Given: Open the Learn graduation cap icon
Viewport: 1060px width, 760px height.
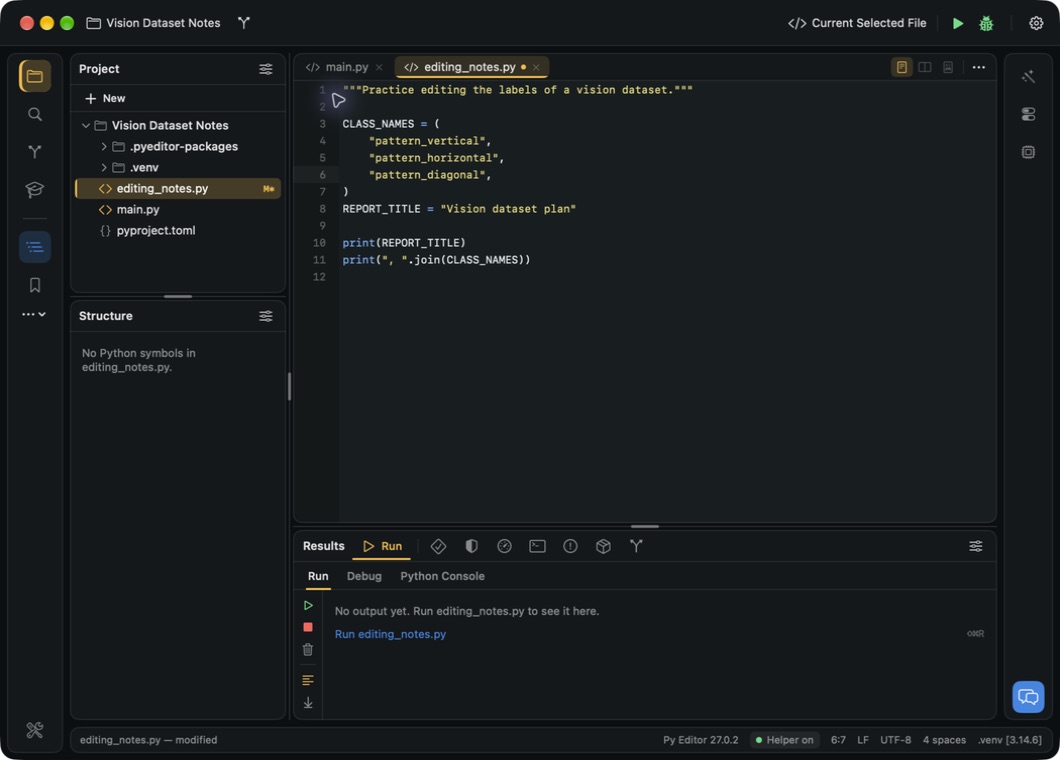Looking at the screenshot, I should [x=34, y=189].
